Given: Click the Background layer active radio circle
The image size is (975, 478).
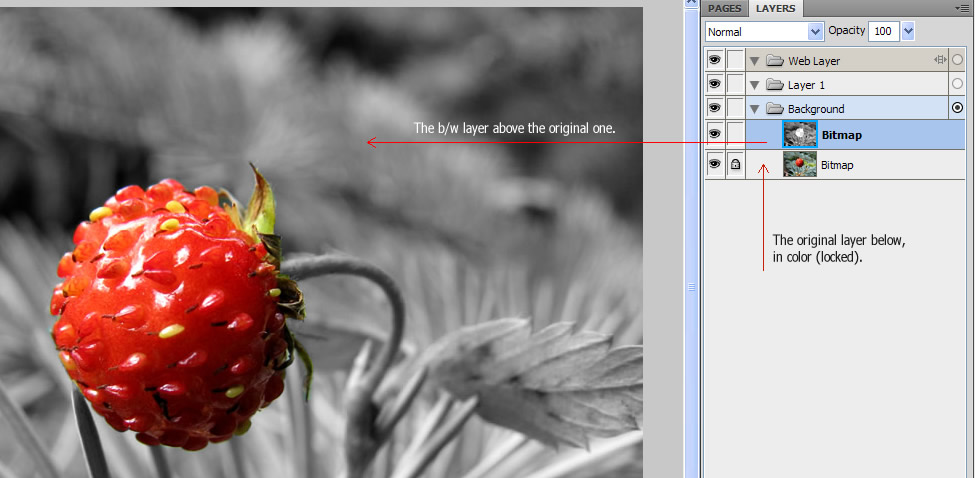Looking at the screenshot, I should point(958,108).
